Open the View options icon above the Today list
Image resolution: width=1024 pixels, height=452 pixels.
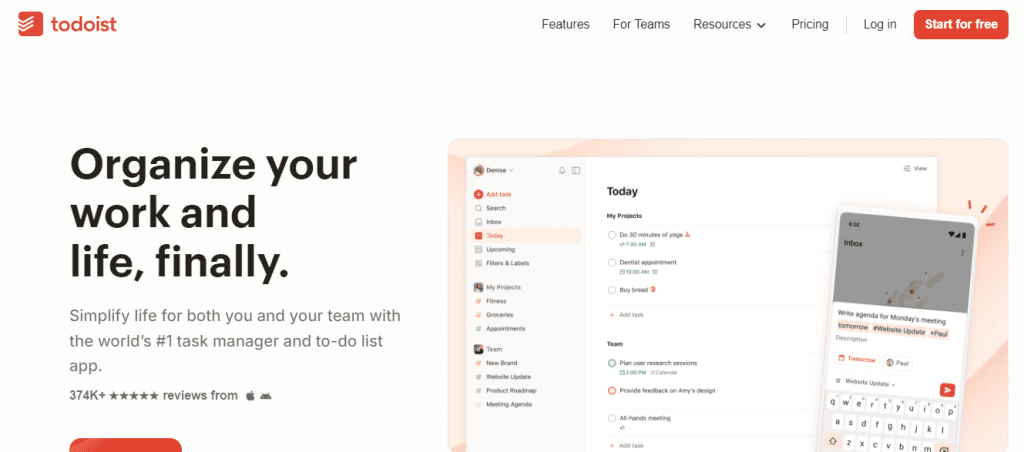click(914, 169)
